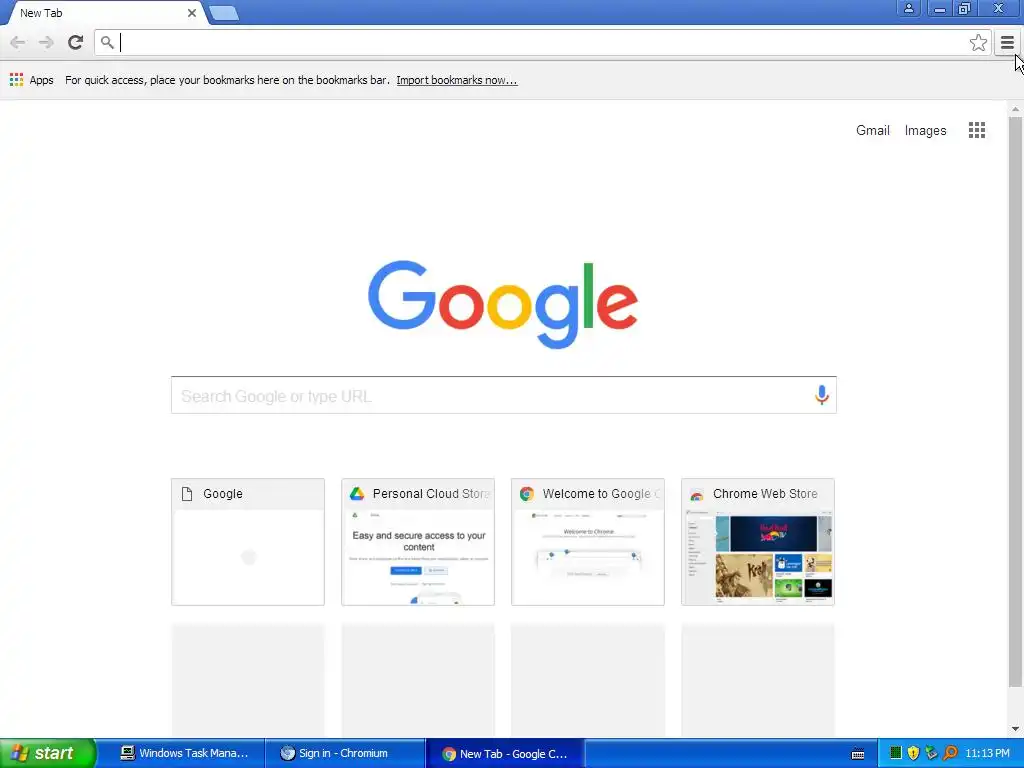The height and width of the screenshot is (768, 1024).
Task: Go back with the browser back arrow
Action: (x=18, y=43)
